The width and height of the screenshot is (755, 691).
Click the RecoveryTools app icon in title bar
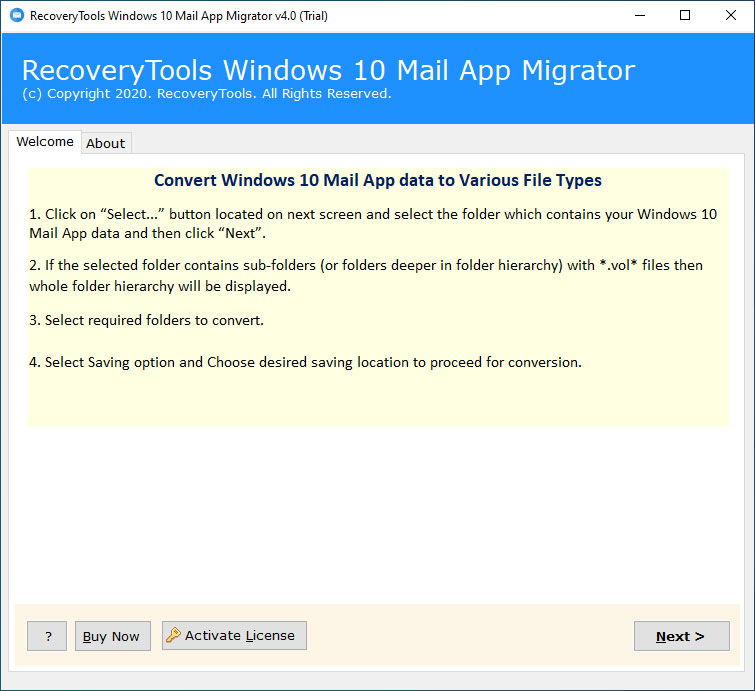(x=17, y=15)
